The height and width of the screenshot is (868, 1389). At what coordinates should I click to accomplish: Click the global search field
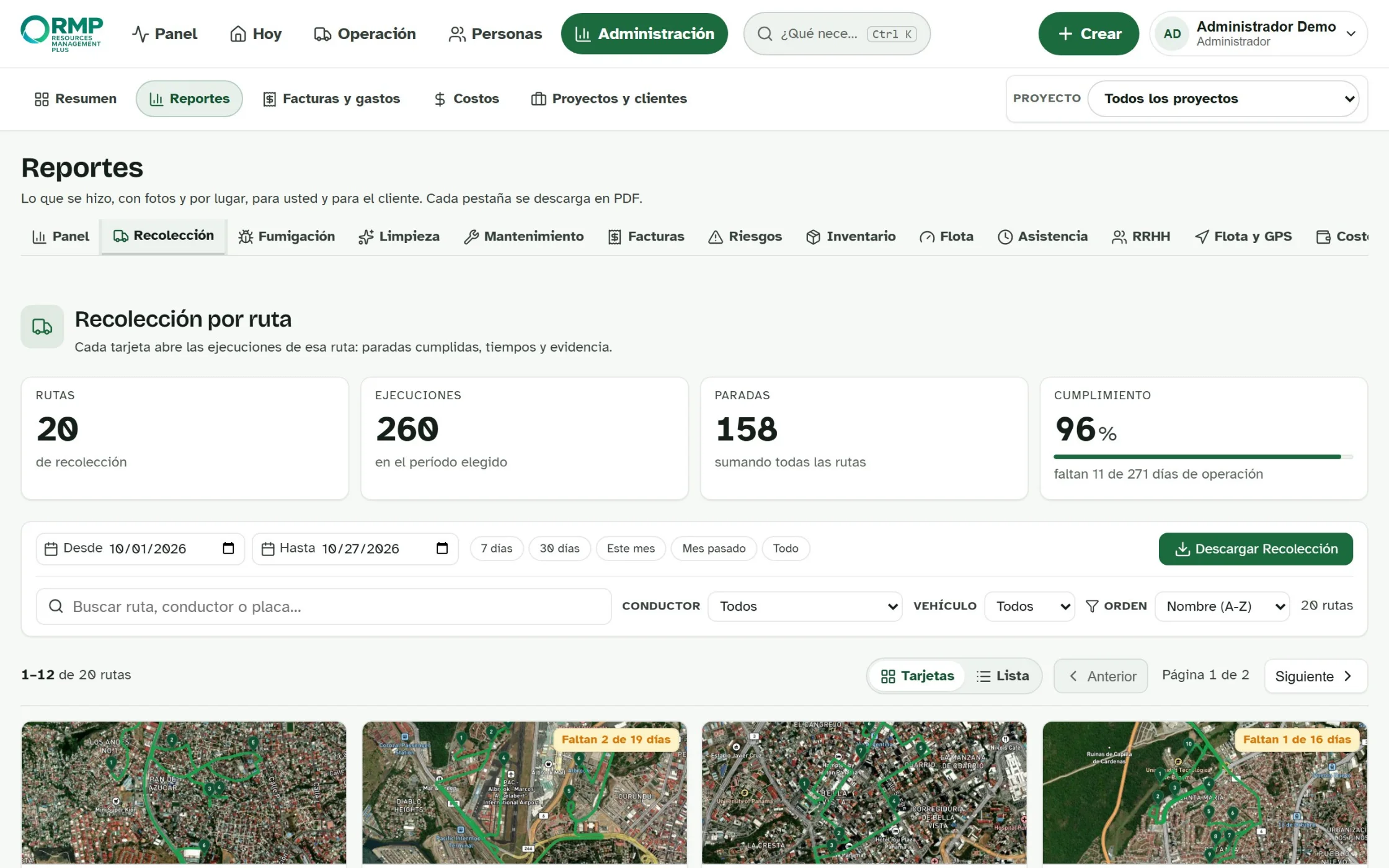[837, 33]
